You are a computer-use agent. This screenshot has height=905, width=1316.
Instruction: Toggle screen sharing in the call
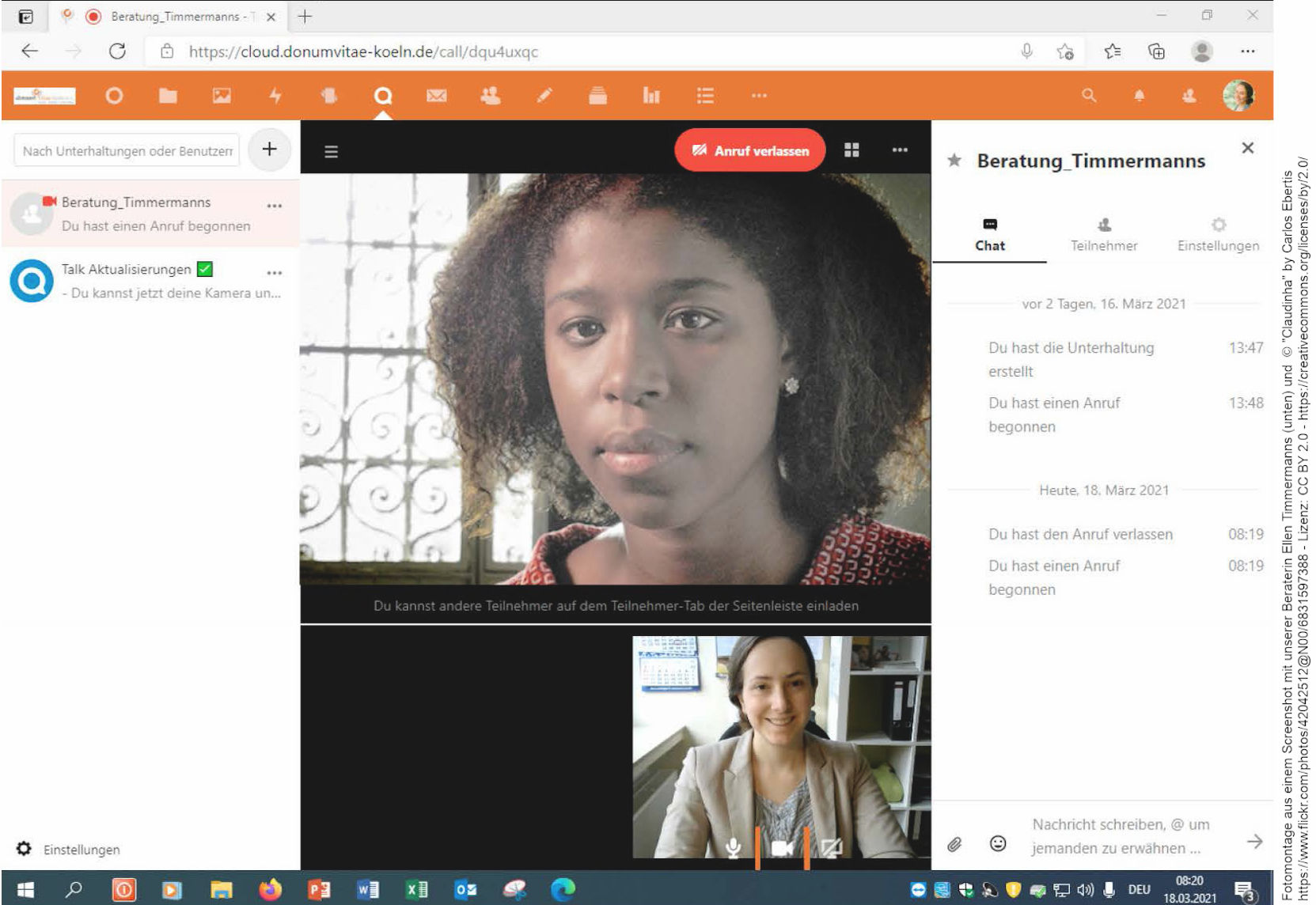pyautogui.click(x=831, y=848)
